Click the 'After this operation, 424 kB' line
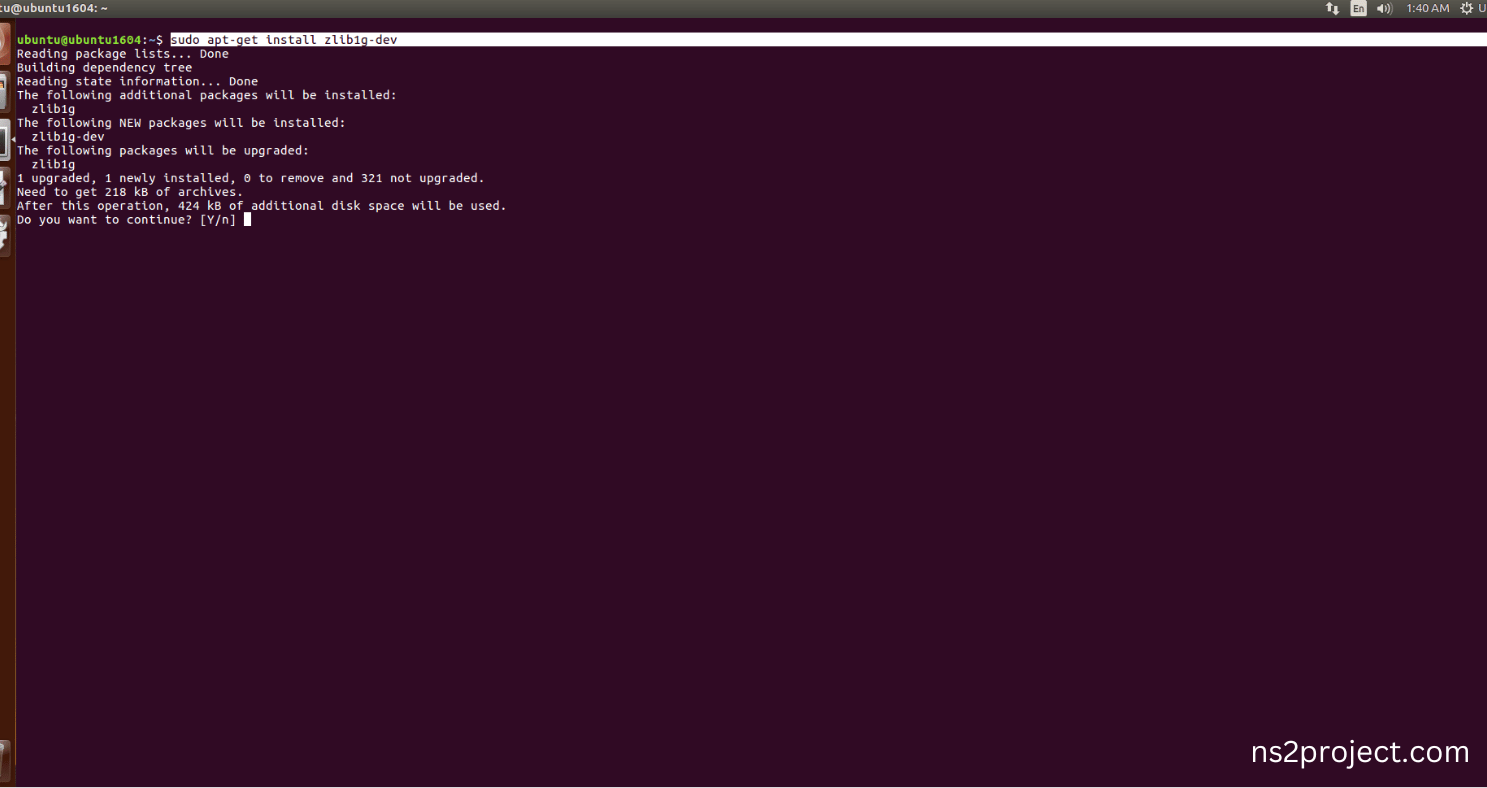 [262, 206]
